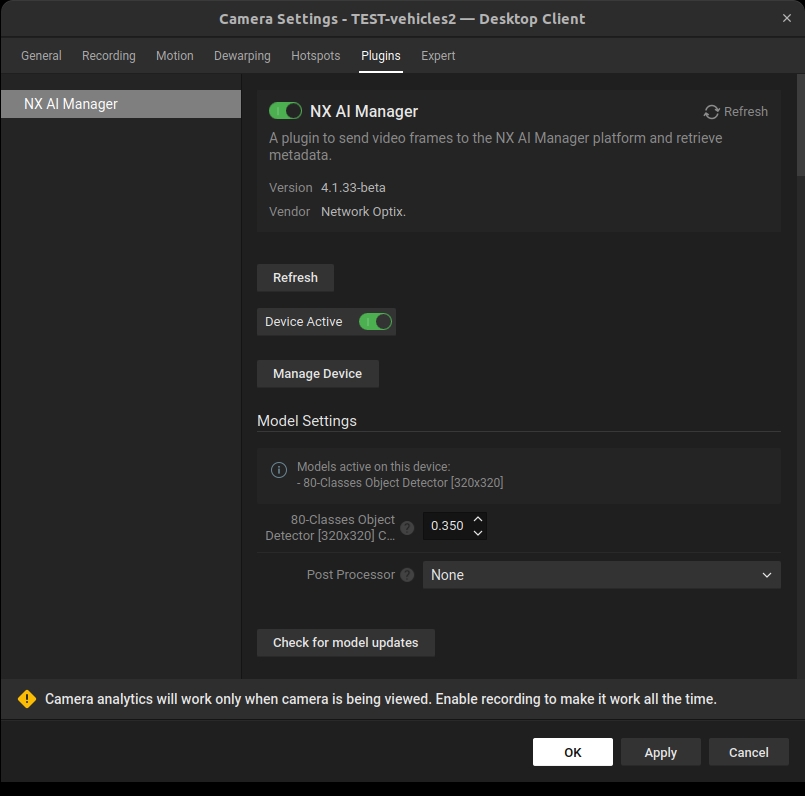Image resolution: width=805 pixels, height=796 pixels.
Task: Open the Post Processor dropdown
Action: tap(601, 575)
